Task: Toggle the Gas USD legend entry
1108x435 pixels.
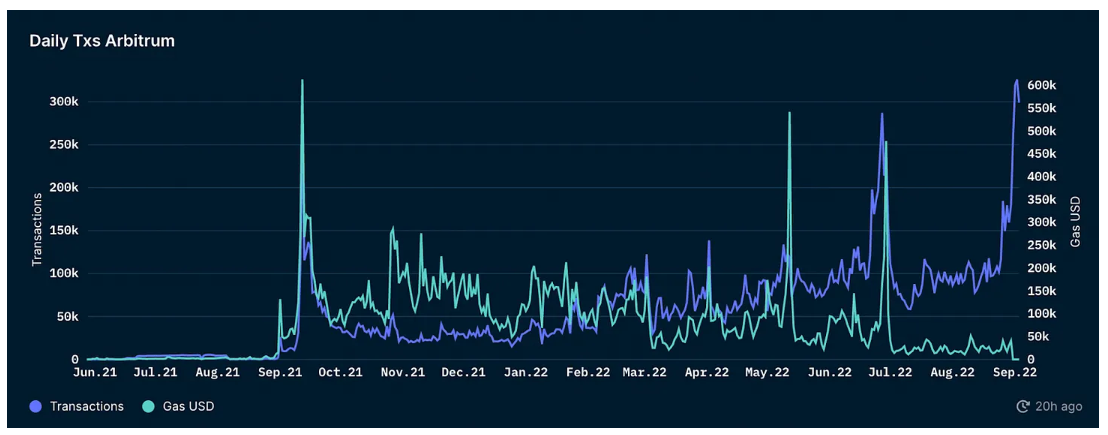Action: pos(179,406)
